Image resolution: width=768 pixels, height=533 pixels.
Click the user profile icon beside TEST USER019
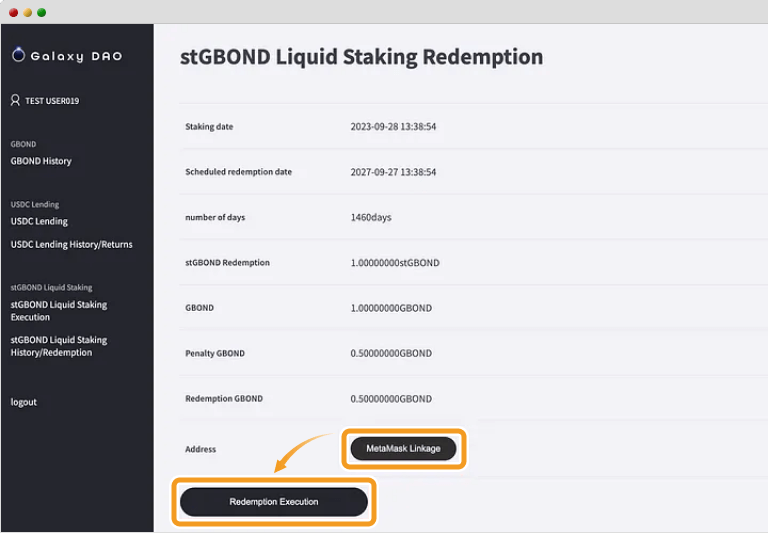[15, 100]
